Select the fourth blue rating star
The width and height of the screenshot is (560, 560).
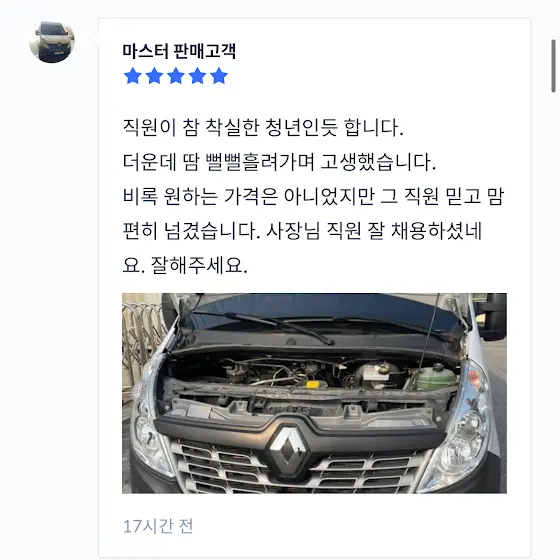point(198,76)
